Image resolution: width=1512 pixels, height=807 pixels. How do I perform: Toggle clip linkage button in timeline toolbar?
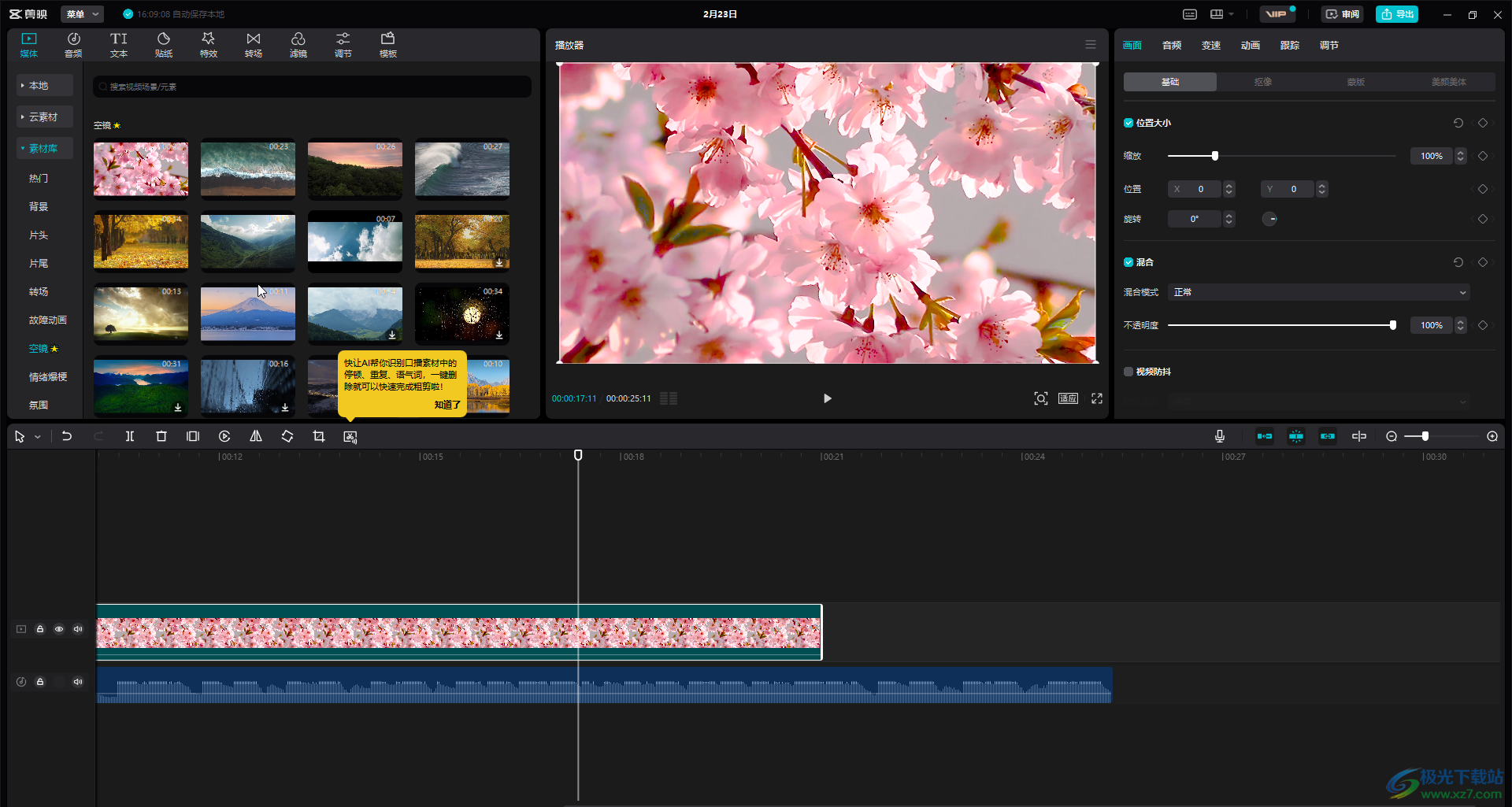(x=1328, y=436)
